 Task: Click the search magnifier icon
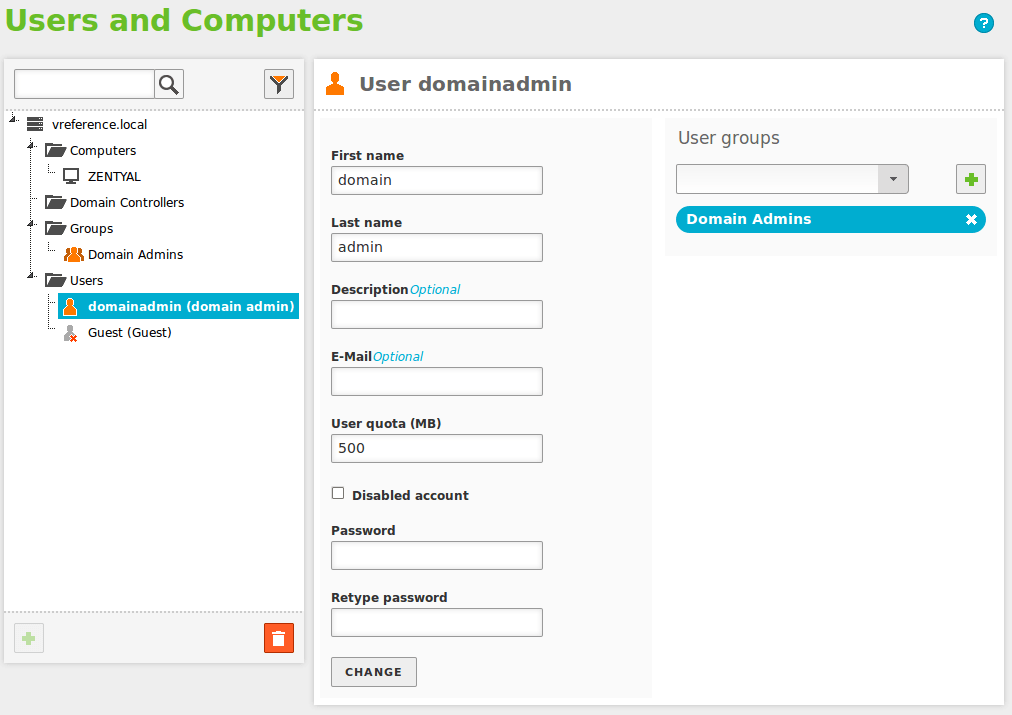[x=168, y=84]
